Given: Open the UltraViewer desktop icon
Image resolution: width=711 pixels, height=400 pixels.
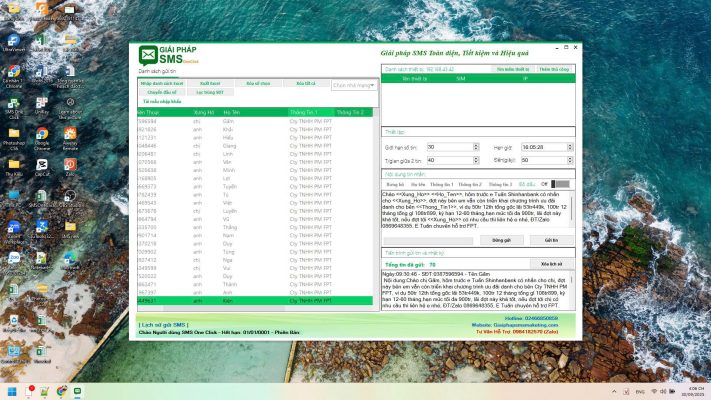Looking at the screenshot, I should pos(13,40).
